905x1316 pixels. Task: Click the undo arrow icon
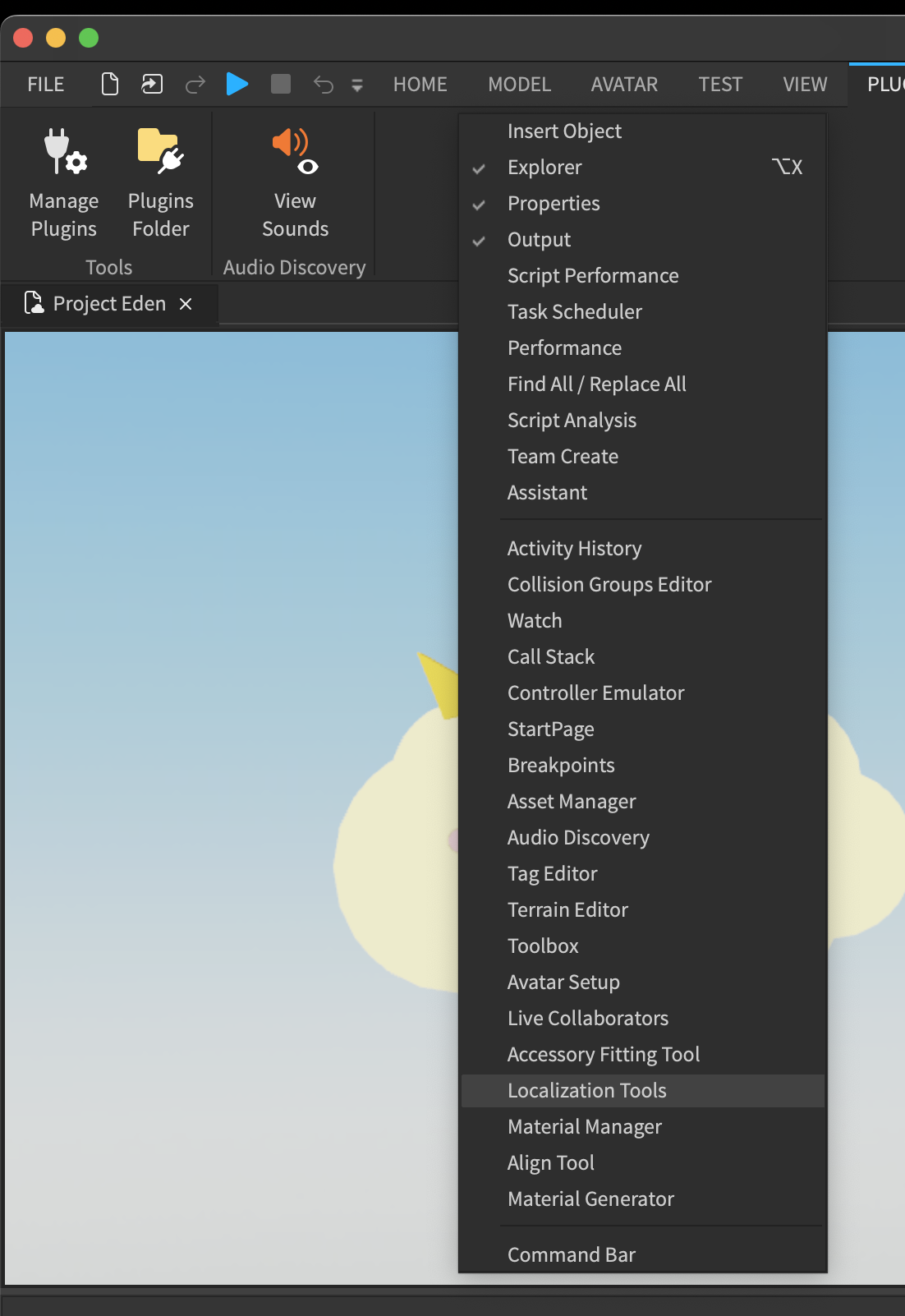click(324, 85)
